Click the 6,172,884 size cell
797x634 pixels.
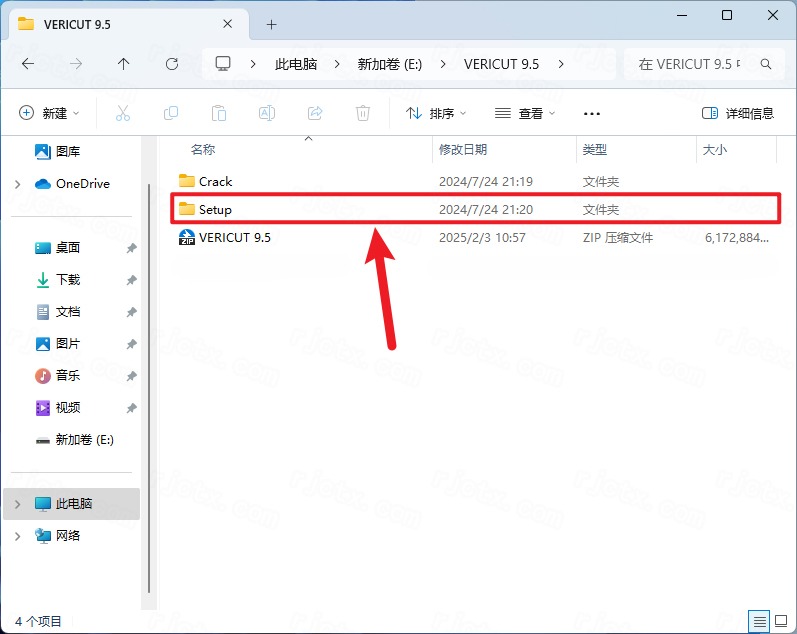pyautogui.click(x=737, y=237)
